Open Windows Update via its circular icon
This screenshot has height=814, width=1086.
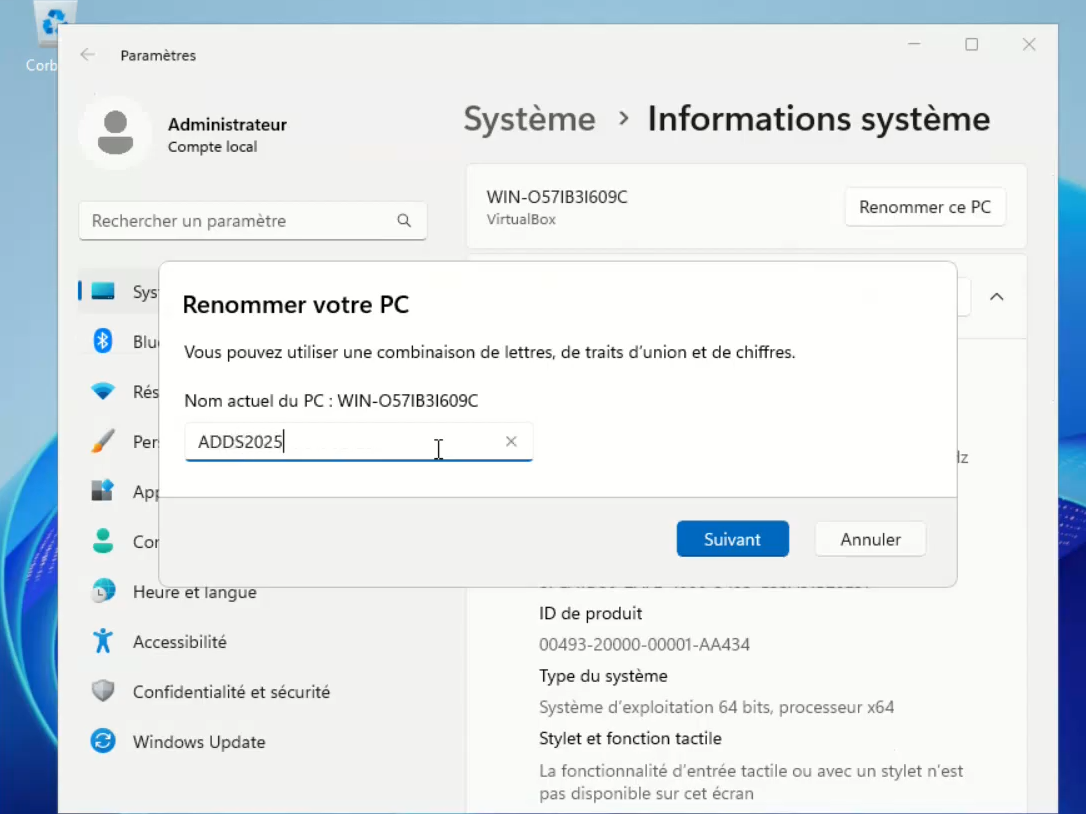(103, 741)
